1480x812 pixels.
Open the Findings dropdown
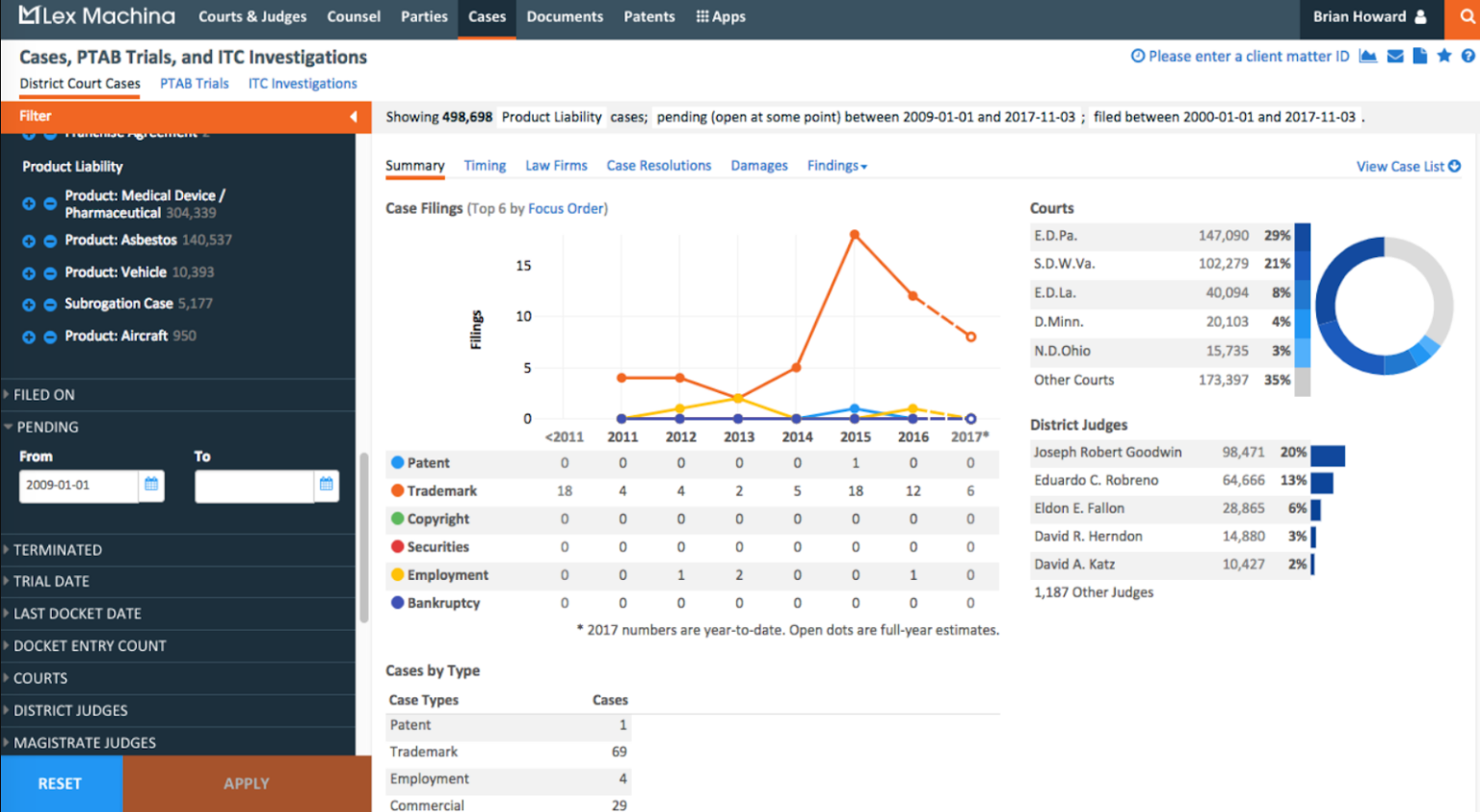click(836, 166)
